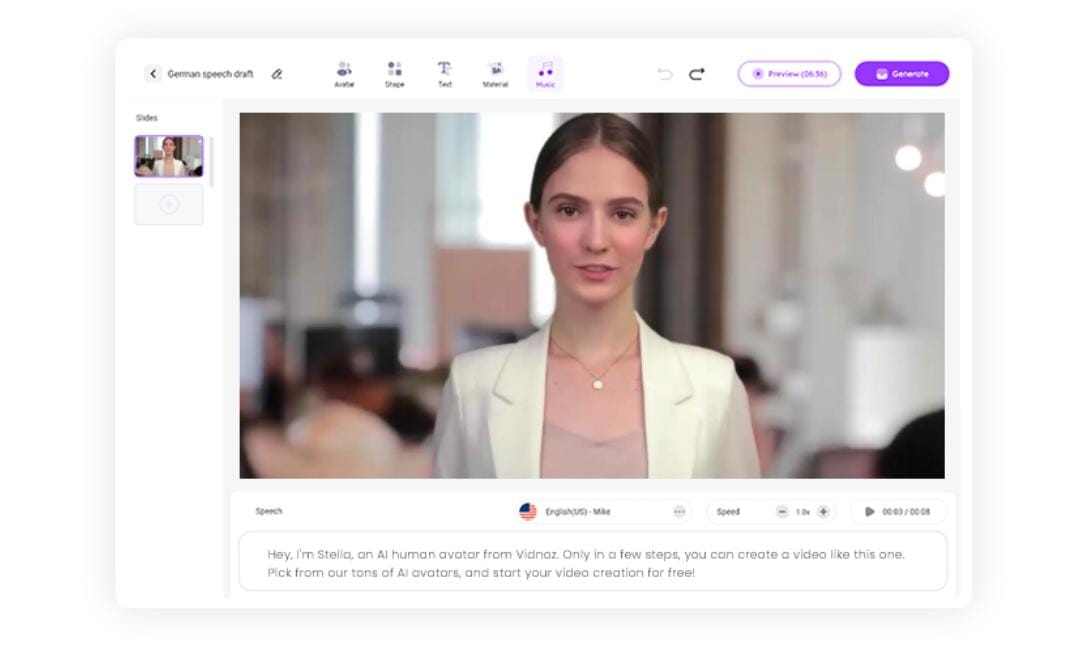1080x650 pixels.
Task: Open the Avatar tool
Action: click(344, 74)
